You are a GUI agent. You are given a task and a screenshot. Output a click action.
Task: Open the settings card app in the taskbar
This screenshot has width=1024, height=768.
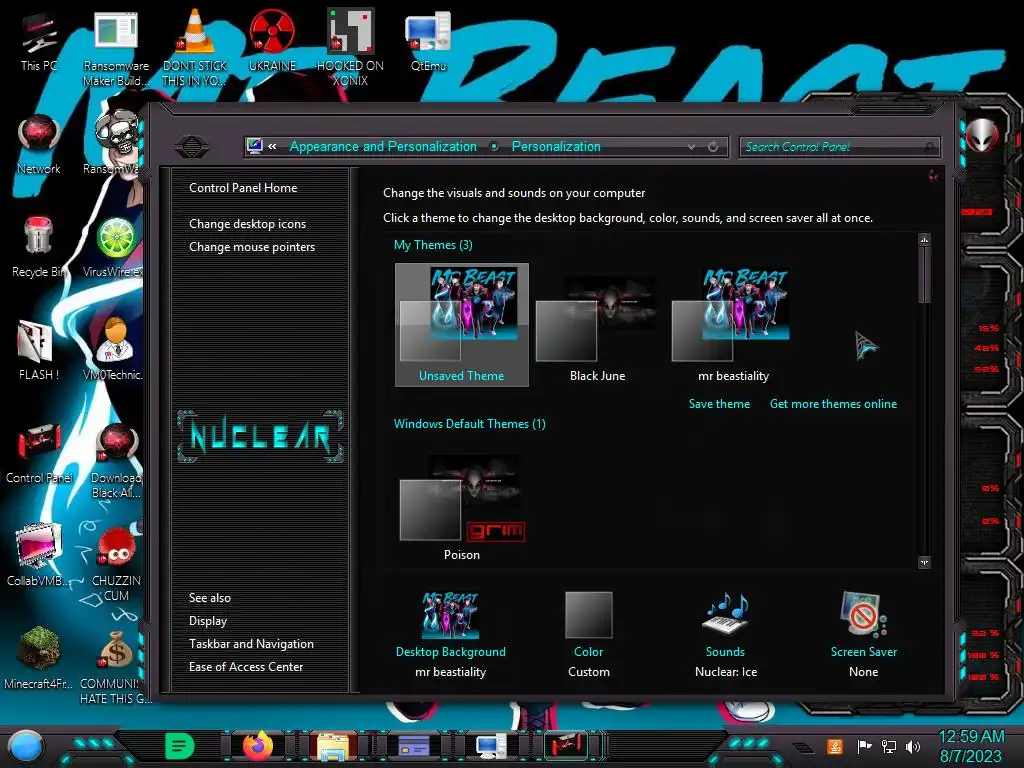click(413, 746)
